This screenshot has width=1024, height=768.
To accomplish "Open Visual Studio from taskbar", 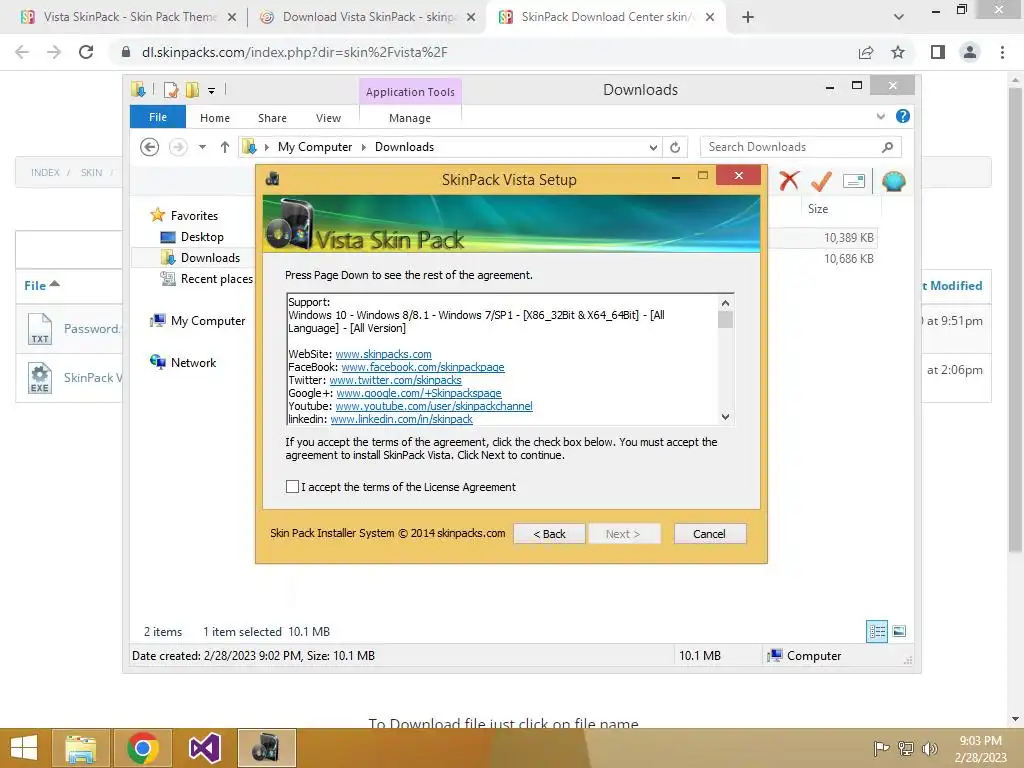I will point(204,748).
